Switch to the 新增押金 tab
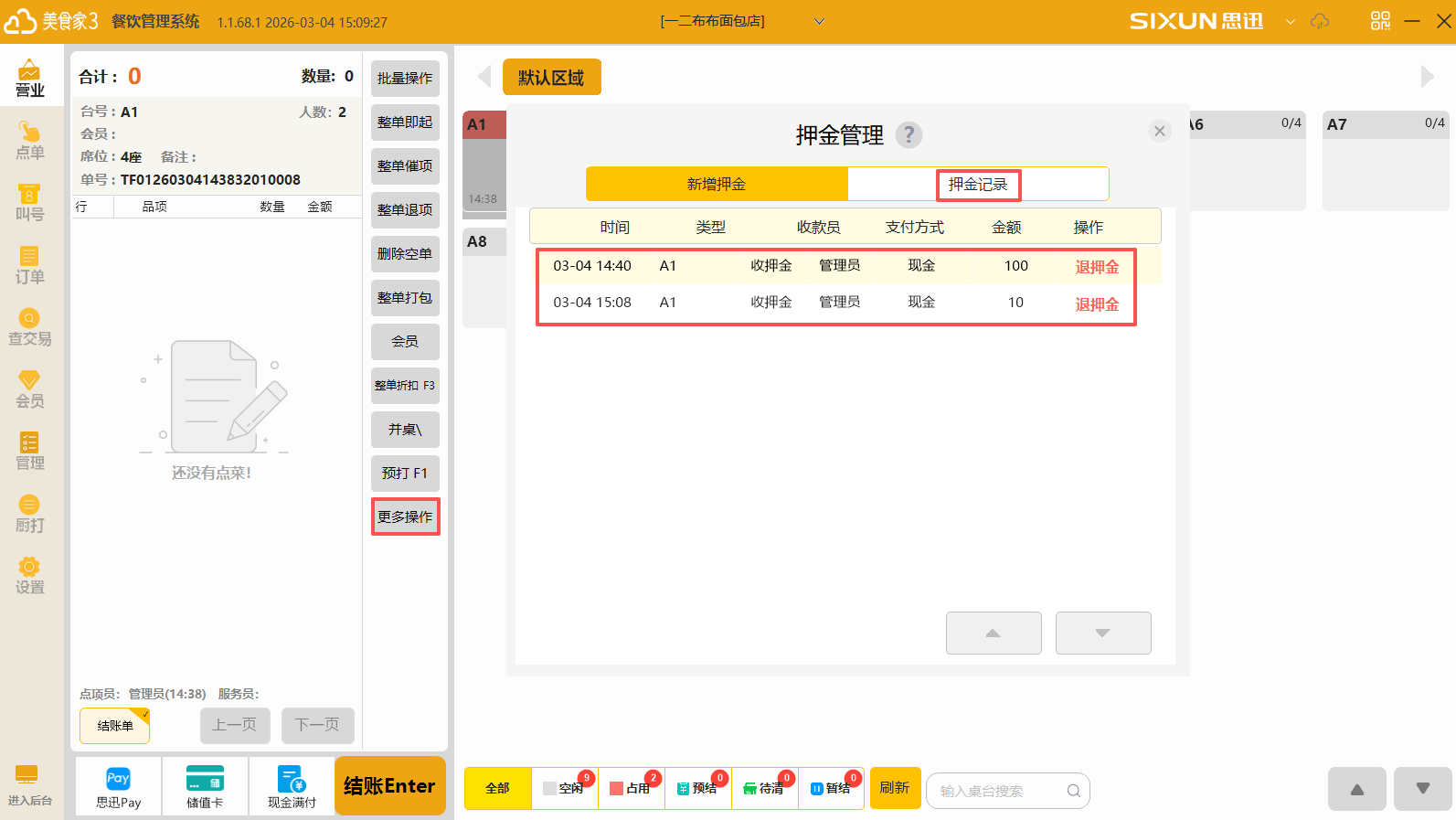The height and width of the screenshot is (820, 1456). (x=717, y=184)
